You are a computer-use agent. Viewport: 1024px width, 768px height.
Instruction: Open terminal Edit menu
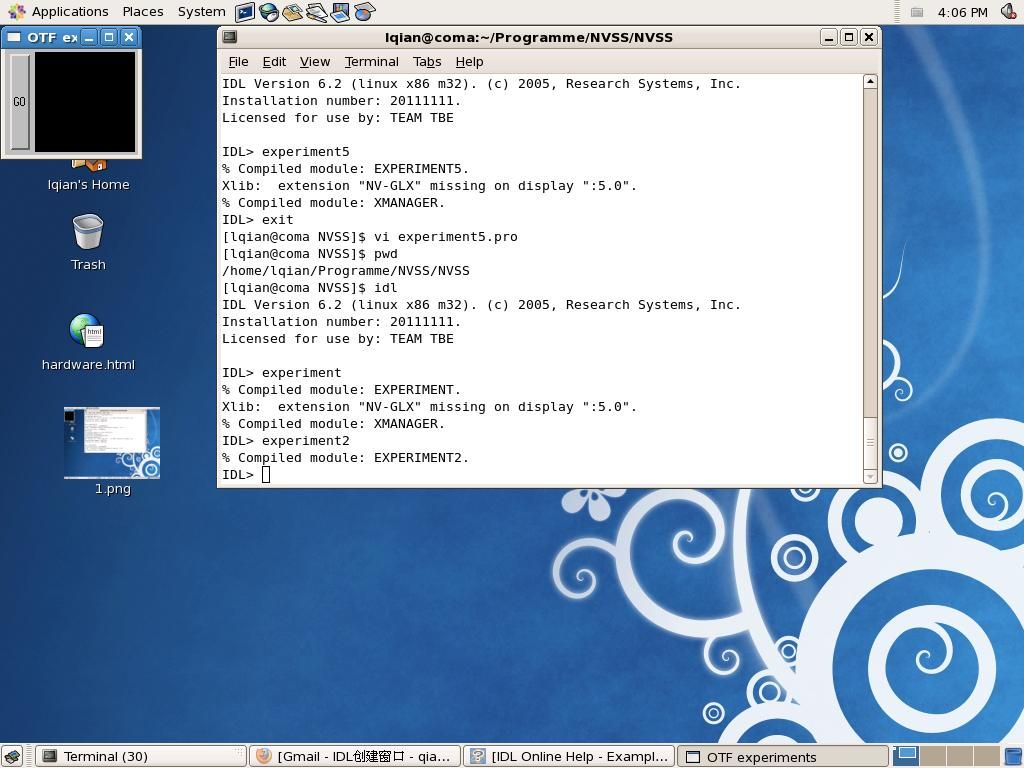274,61
